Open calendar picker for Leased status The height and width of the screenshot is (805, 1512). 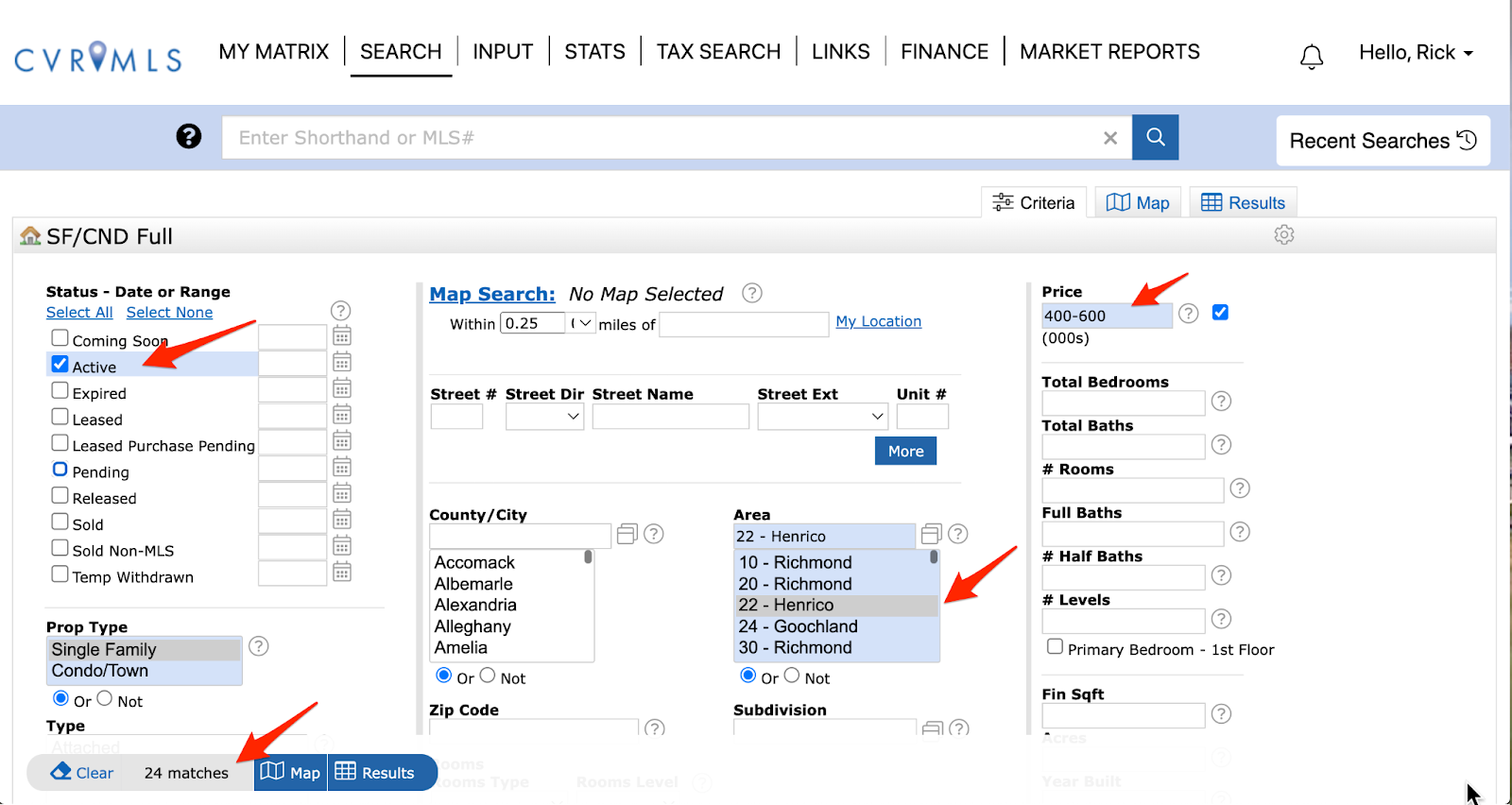tap(342, 415)
